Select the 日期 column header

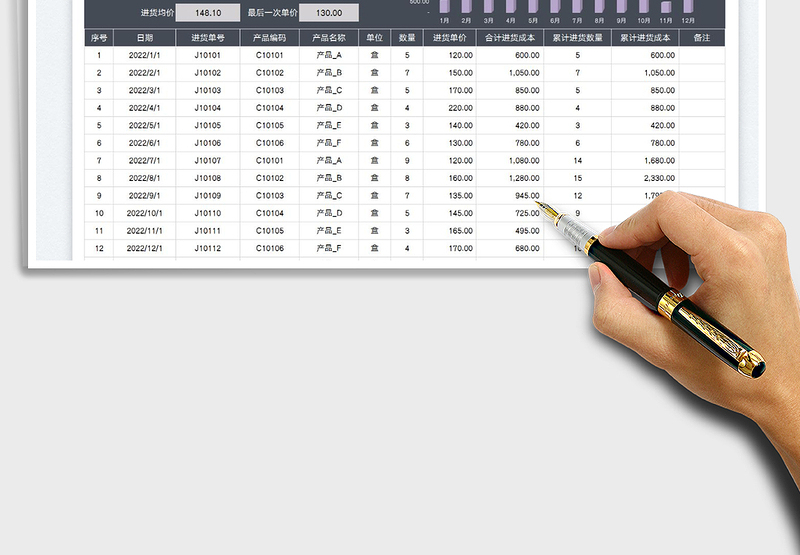pos(144,38)
